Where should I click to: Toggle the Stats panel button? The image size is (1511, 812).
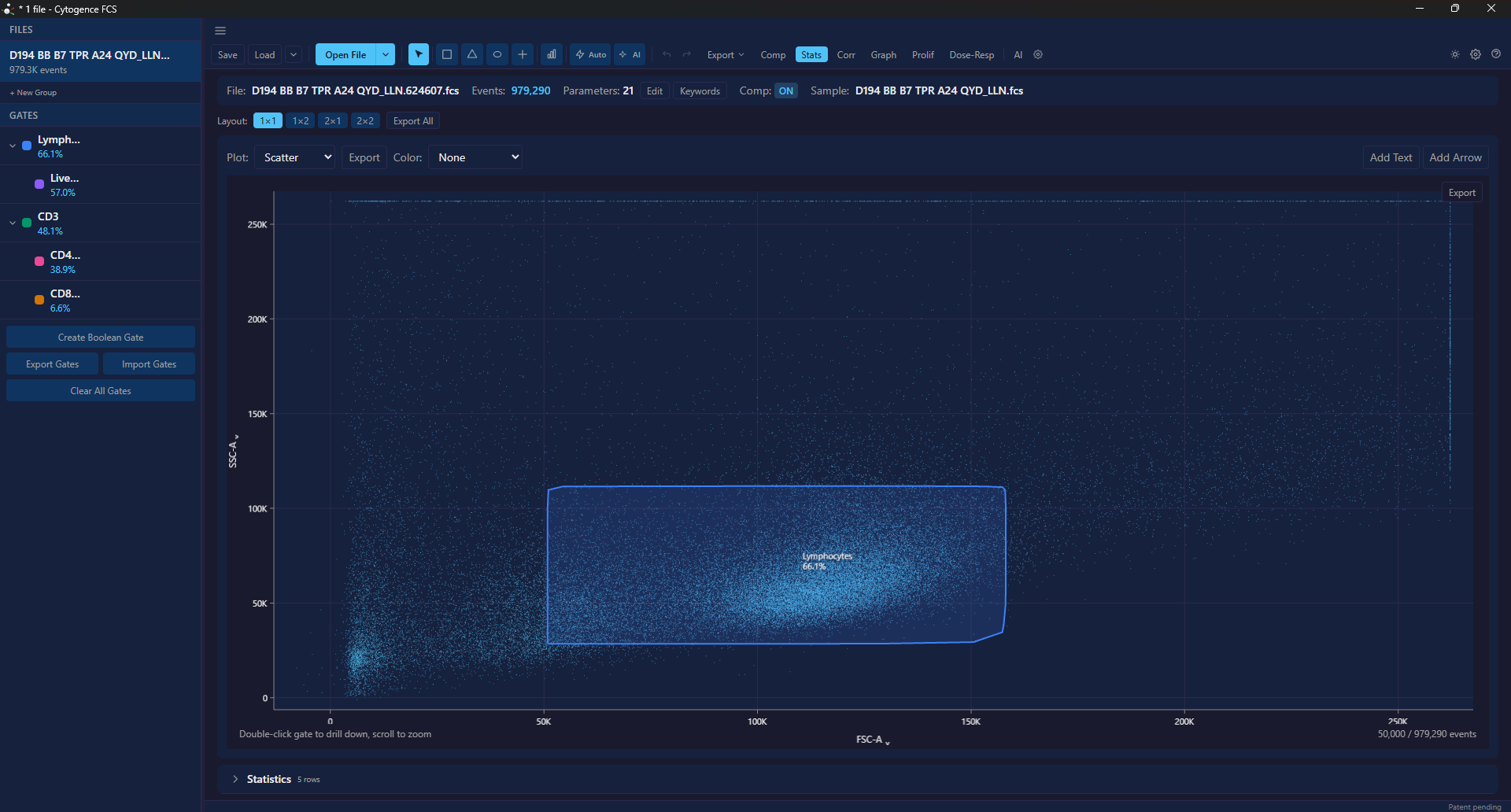[x=811, y=54]
